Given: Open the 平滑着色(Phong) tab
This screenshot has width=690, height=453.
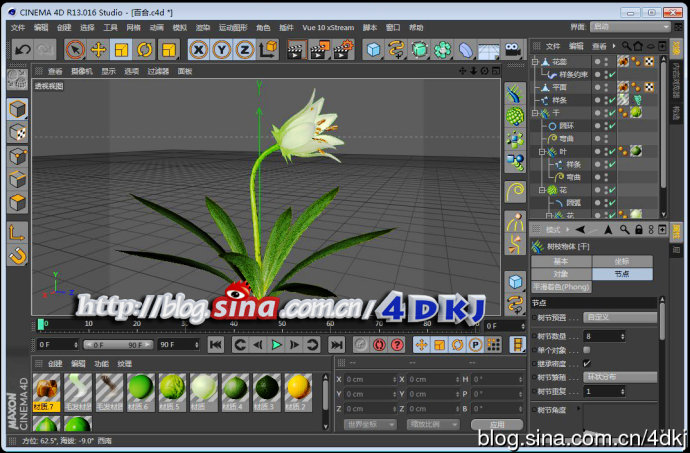Looking at the screenshot, I should pos(561,287).
